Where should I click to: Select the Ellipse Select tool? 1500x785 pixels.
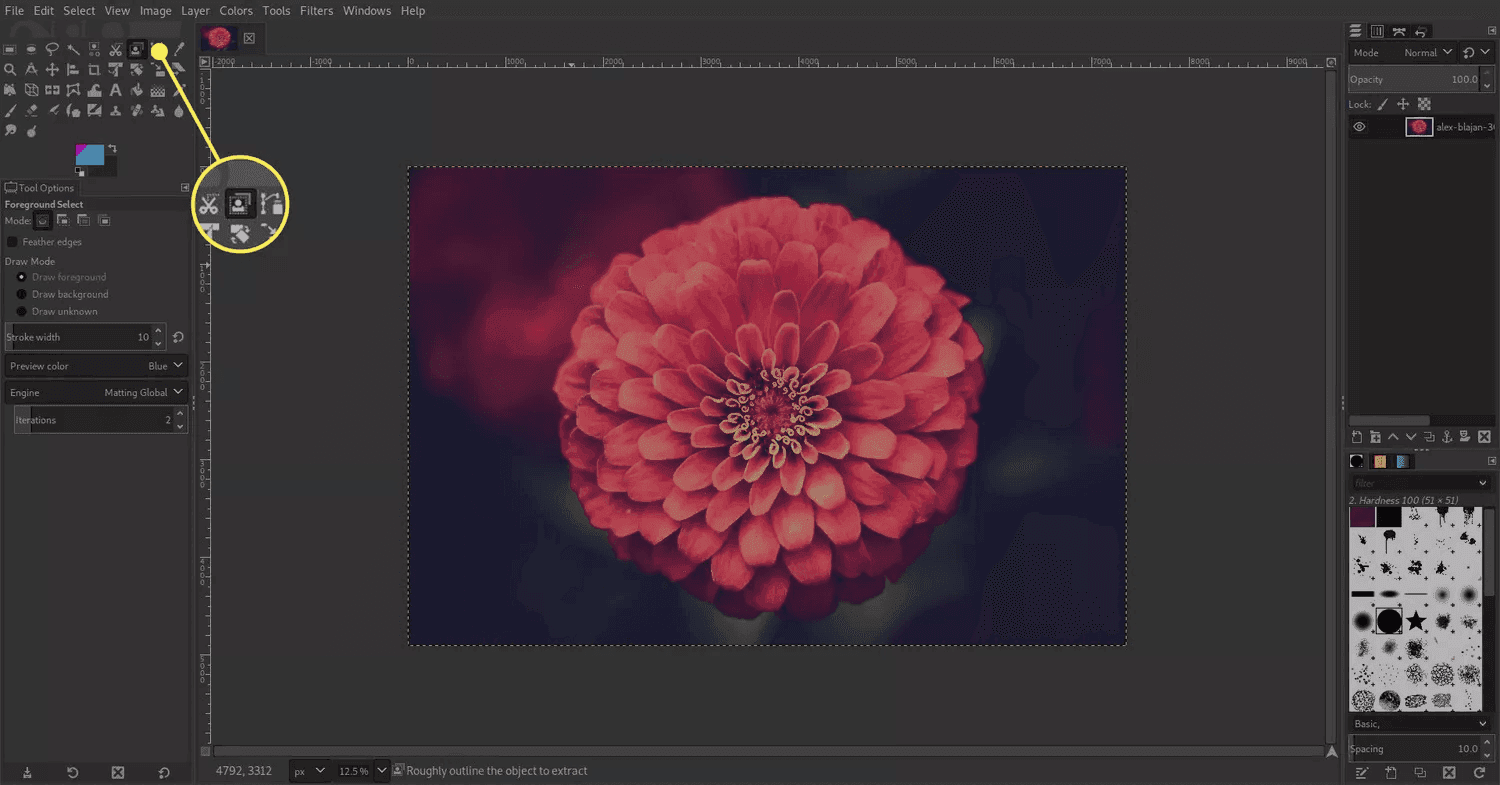31,49
